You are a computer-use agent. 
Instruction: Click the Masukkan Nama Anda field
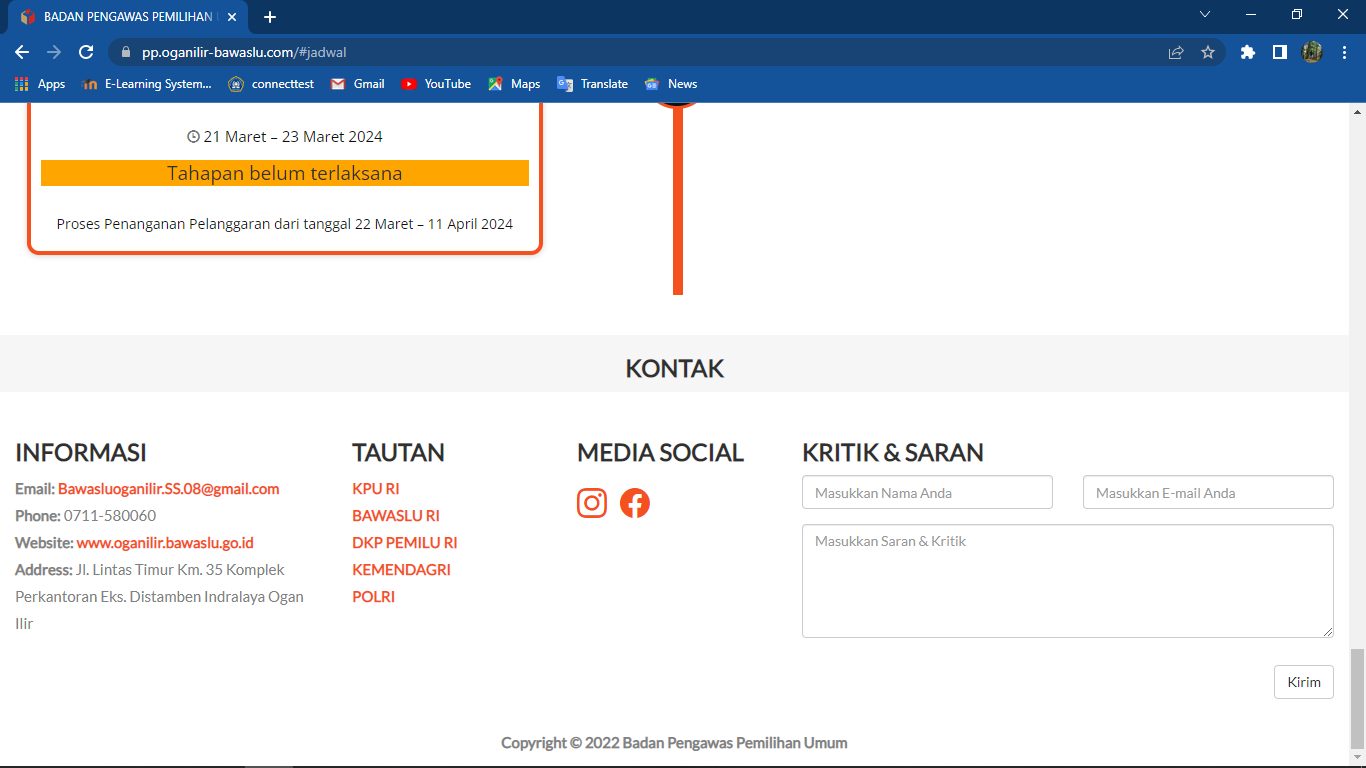tap(926, 492)
